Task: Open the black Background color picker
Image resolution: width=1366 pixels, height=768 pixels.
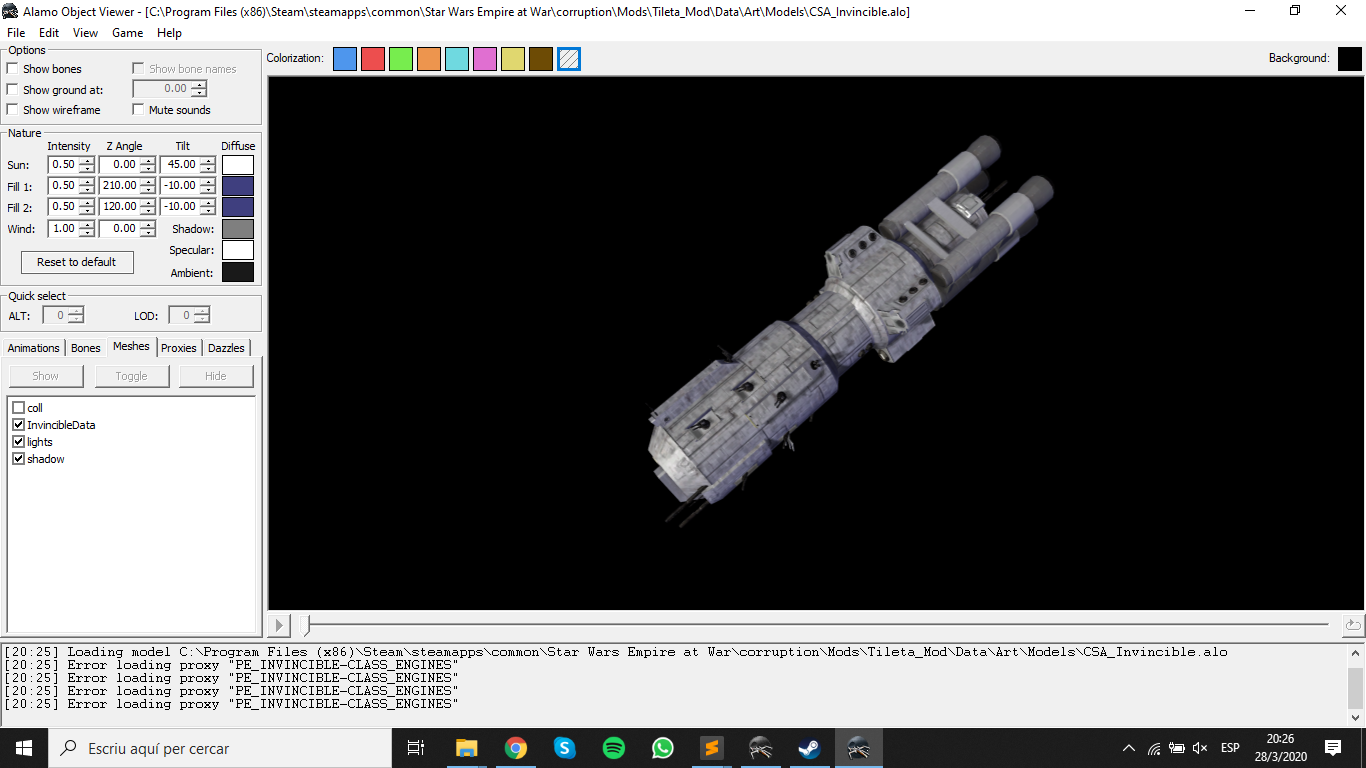Action: point(1350,59)
